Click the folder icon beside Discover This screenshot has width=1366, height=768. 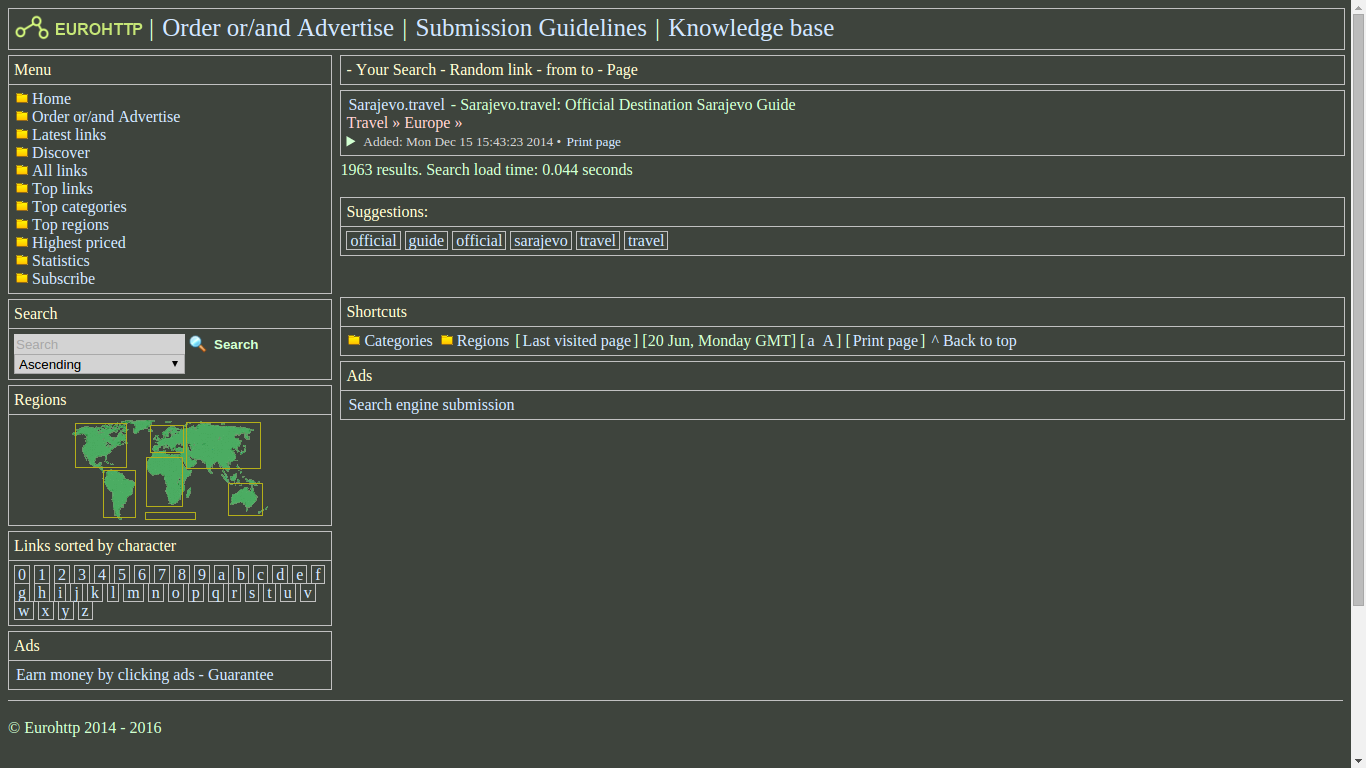[22, 152]
